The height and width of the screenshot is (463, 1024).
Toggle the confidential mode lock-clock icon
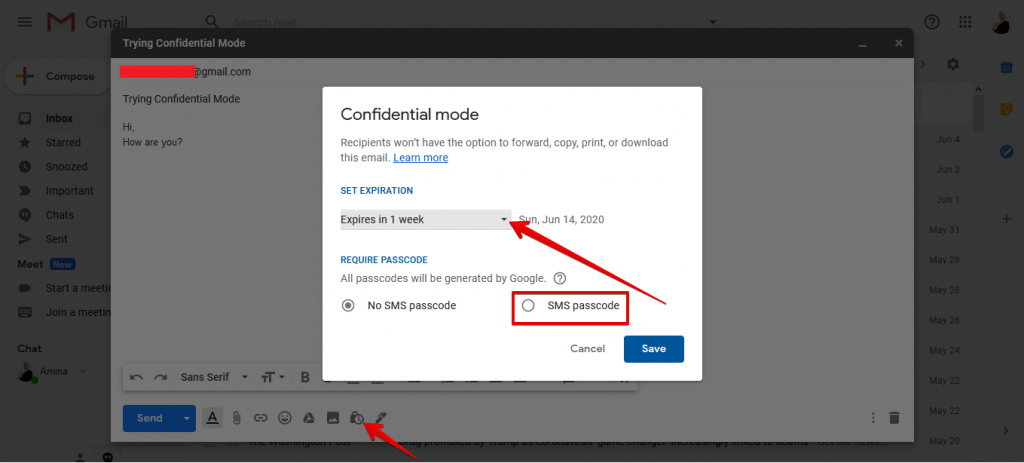(357, 418)
